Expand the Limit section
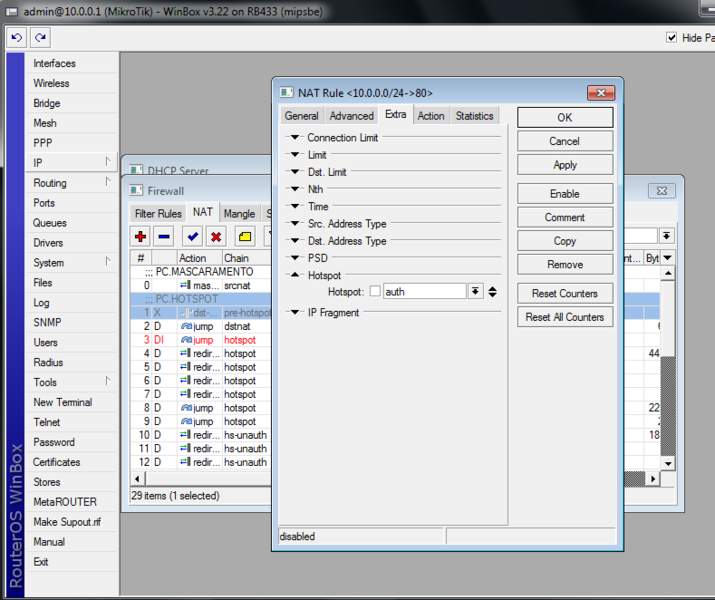 tap(295, 154)
